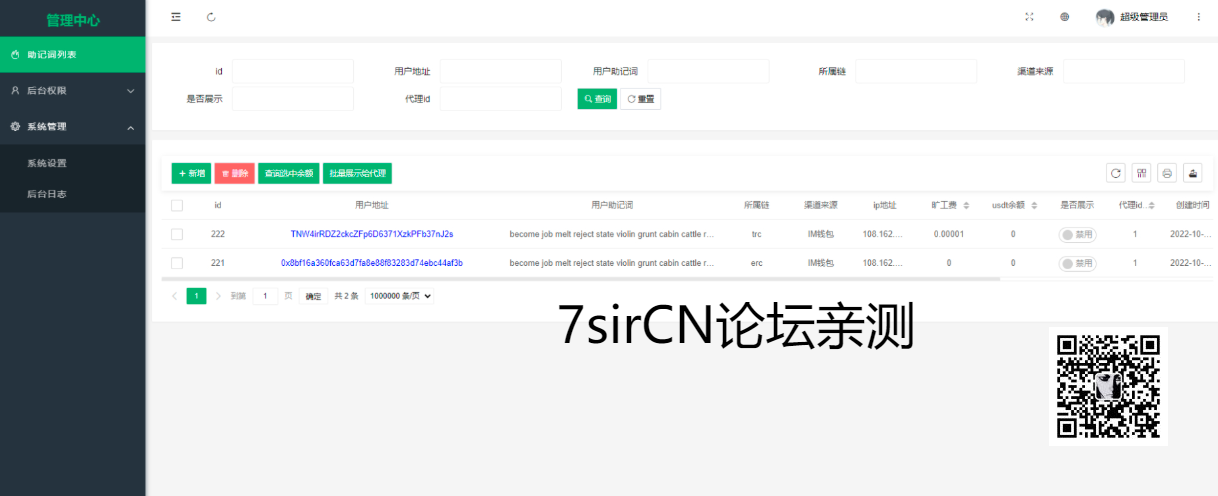Click the green 查询 search button
Viewport: 1218px width, 496px height.
pos(597,99)
